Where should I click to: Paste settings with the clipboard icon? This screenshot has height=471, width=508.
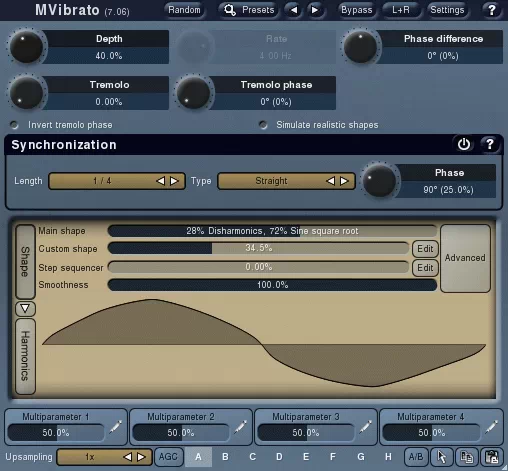coord(492,457)
